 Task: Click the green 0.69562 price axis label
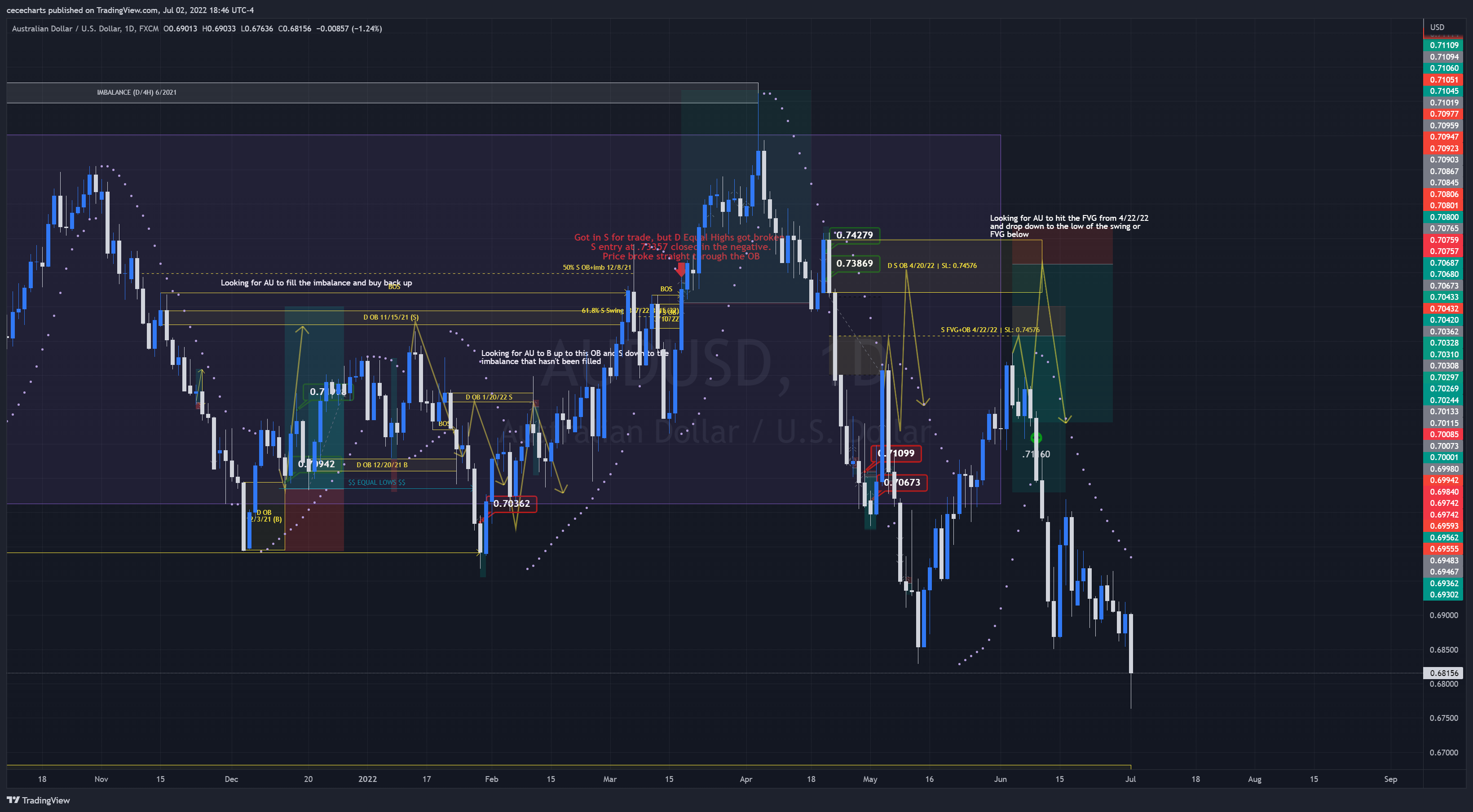(1443, 537)
